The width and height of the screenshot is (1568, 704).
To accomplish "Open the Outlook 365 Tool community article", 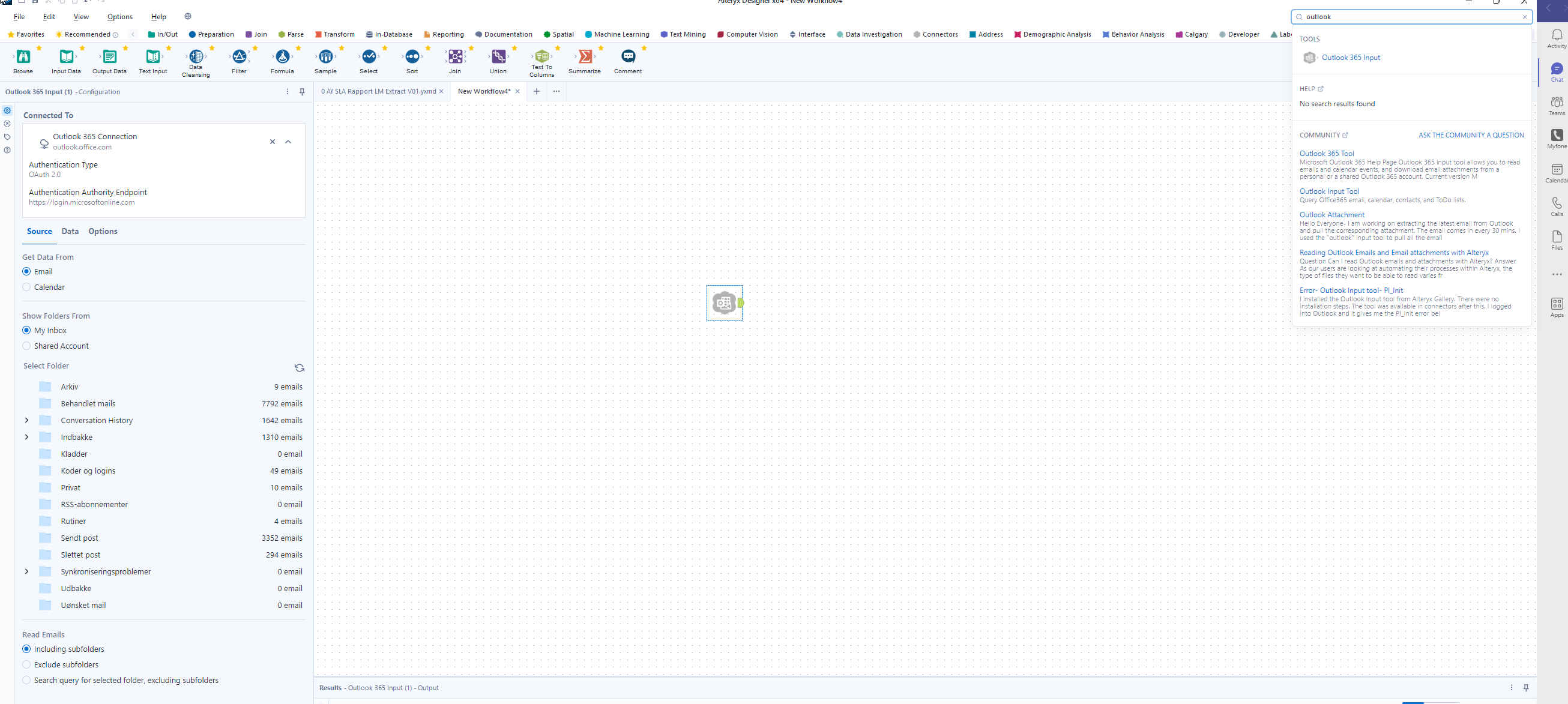I will tap(1327, 152).
